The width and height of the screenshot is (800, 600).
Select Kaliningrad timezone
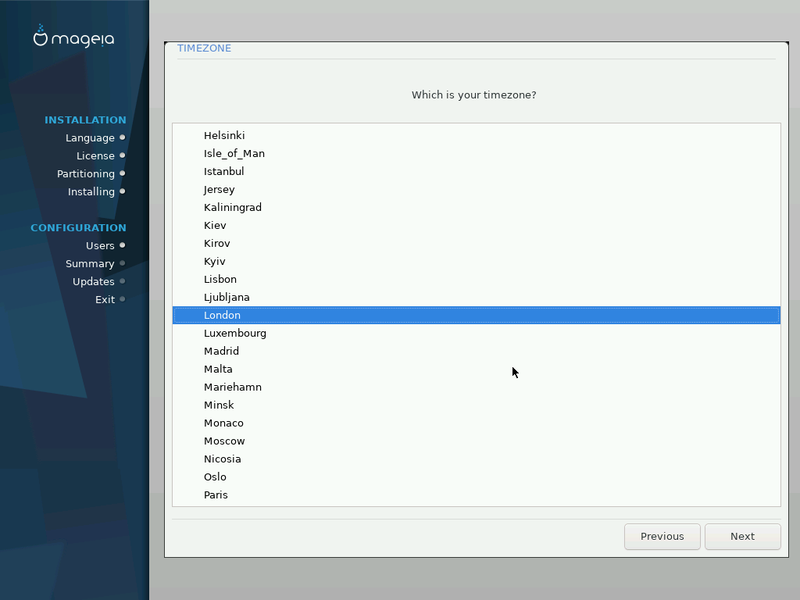pos(477,207)
